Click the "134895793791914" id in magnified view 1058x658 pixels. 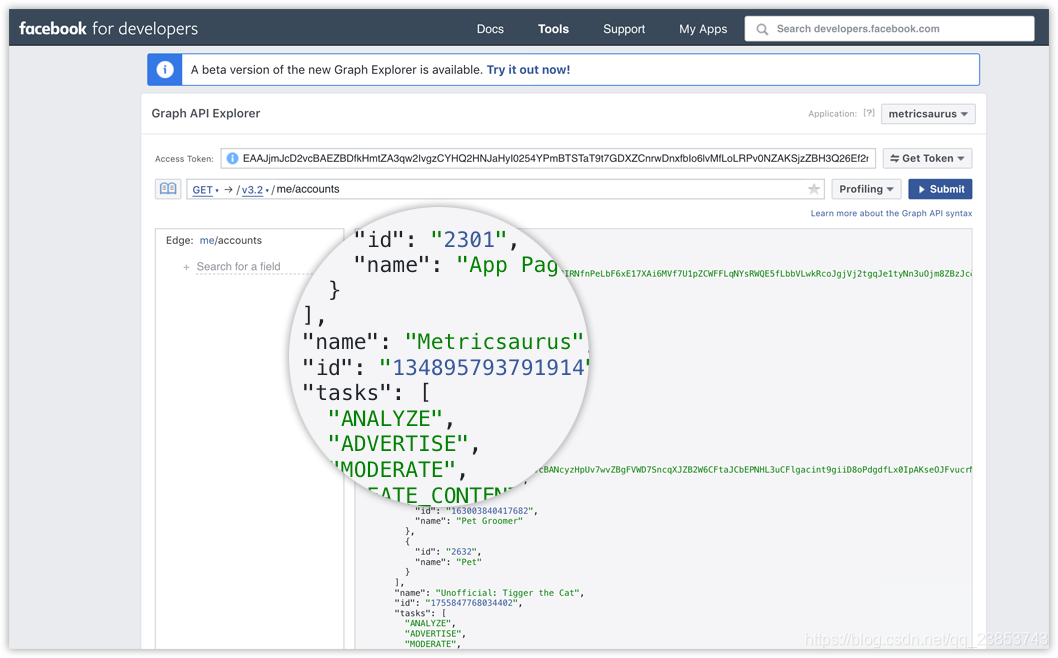484,368
